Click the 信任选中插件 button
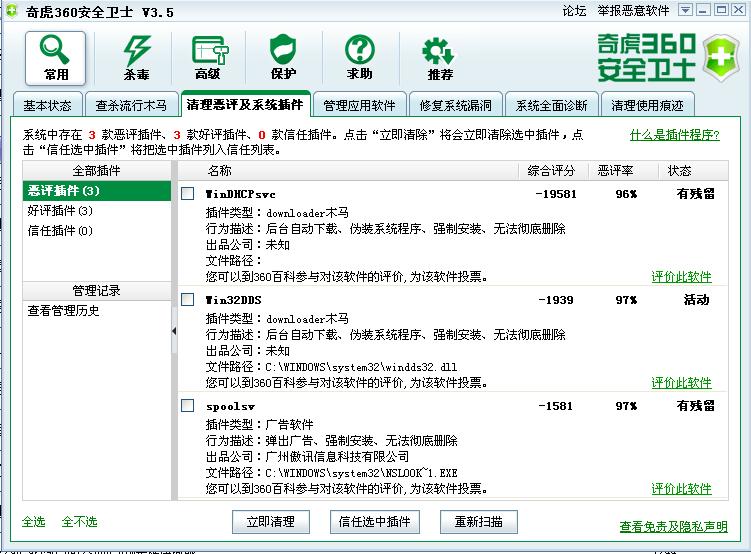 coord(375,521)
